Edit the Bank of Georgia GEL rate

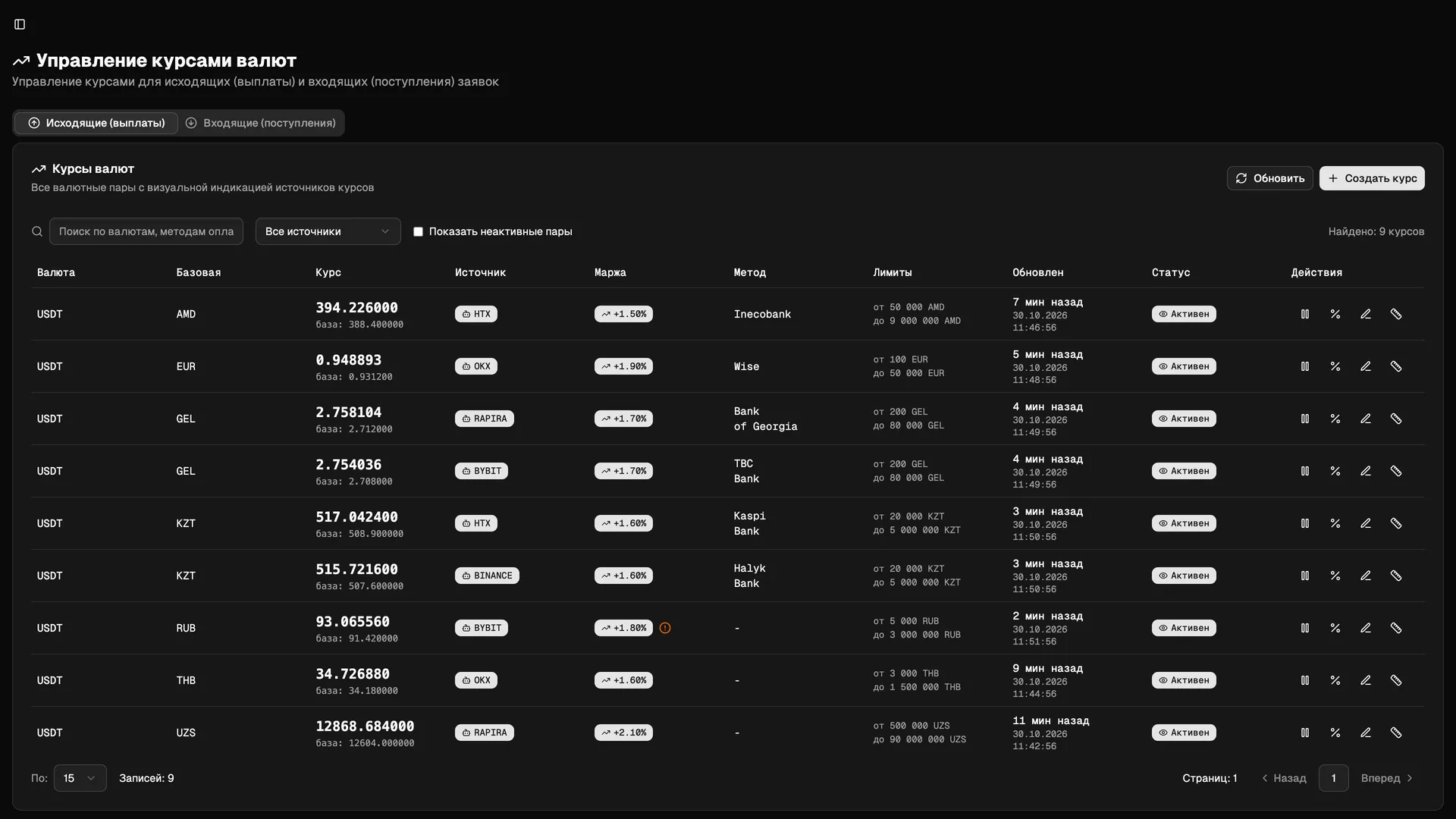[x=1366, y=419]
